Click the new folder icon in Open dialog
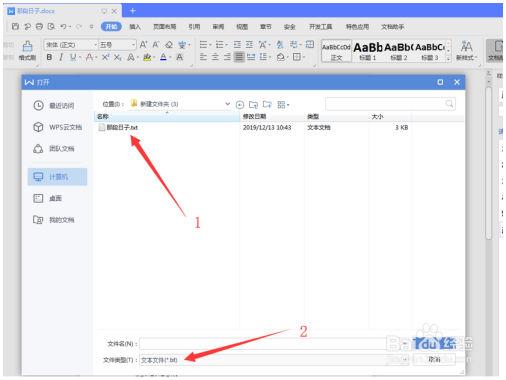The image size is (506, 380). (267, 105)
